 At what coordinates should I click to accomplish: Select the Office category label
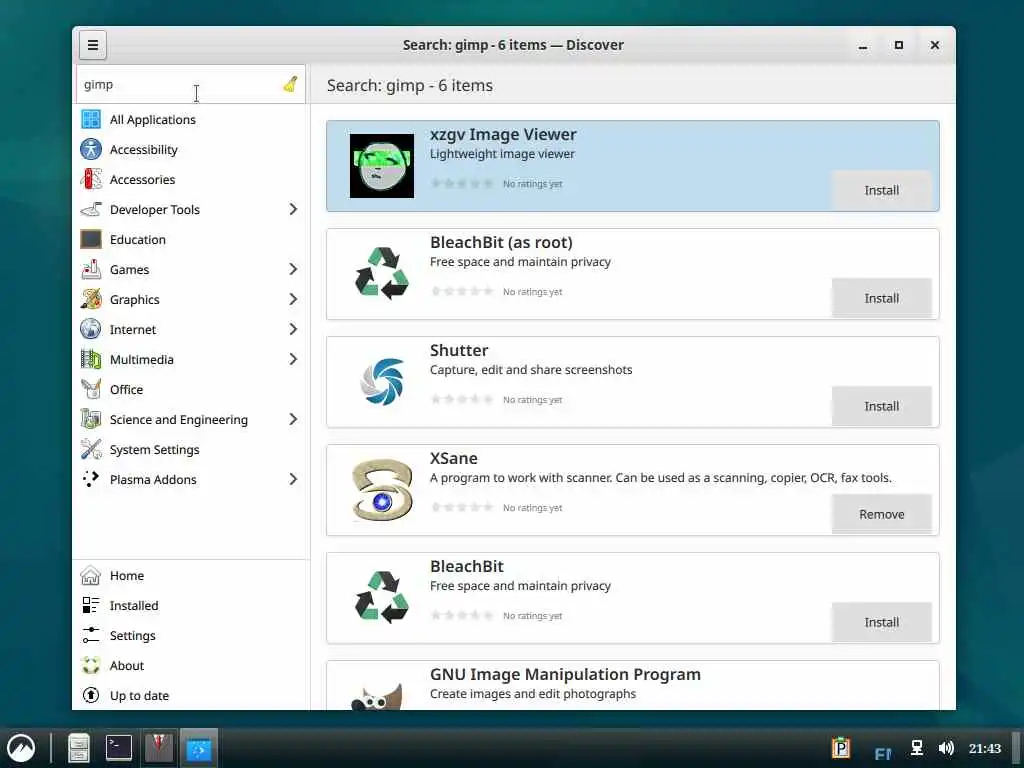[126, 389]
